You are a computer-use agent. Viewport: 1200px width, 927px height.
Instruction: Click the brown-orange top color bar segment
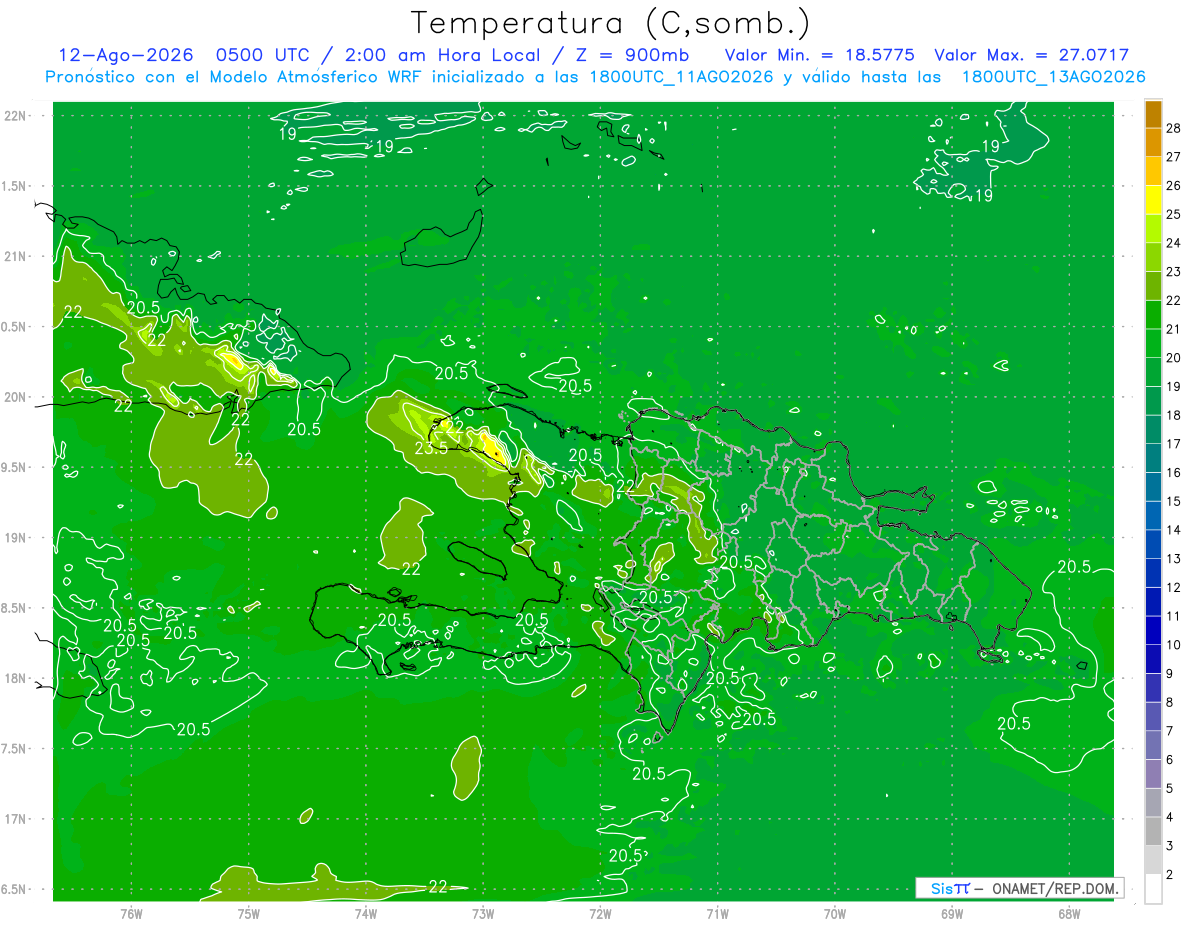[1153, 114]
